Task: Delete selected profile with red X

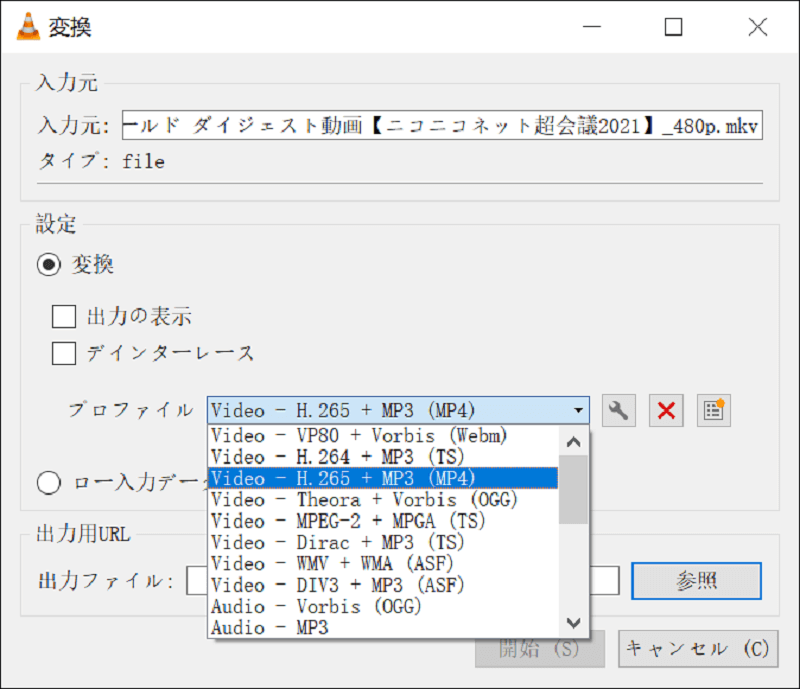Action: point(666,410)
